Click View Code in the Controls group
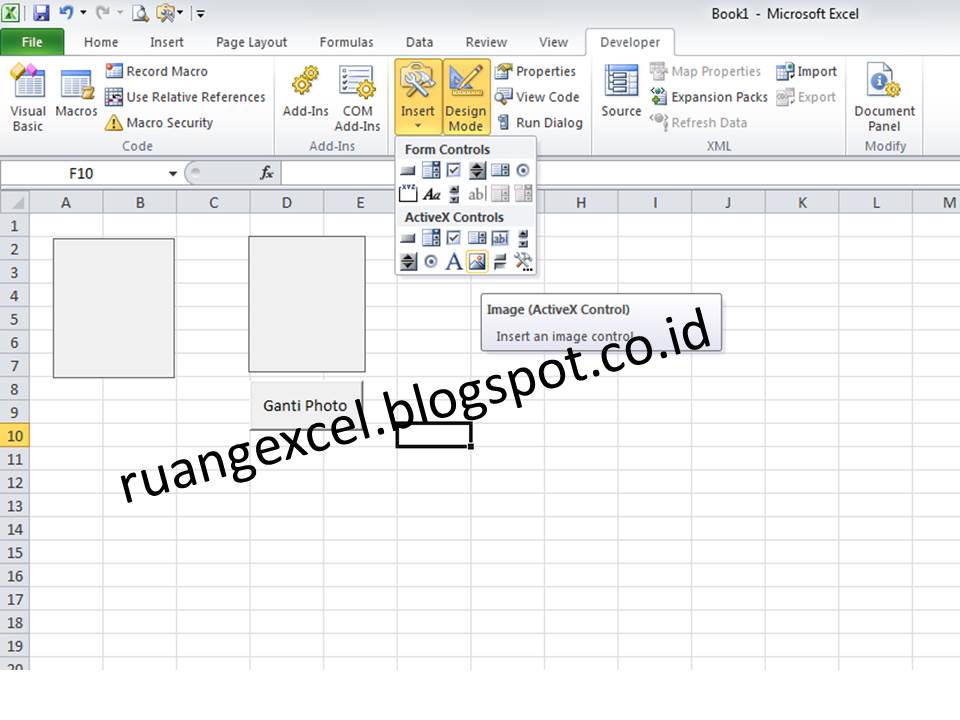The height and width of the screenshot is (720, 960). [x=539, y=97]
